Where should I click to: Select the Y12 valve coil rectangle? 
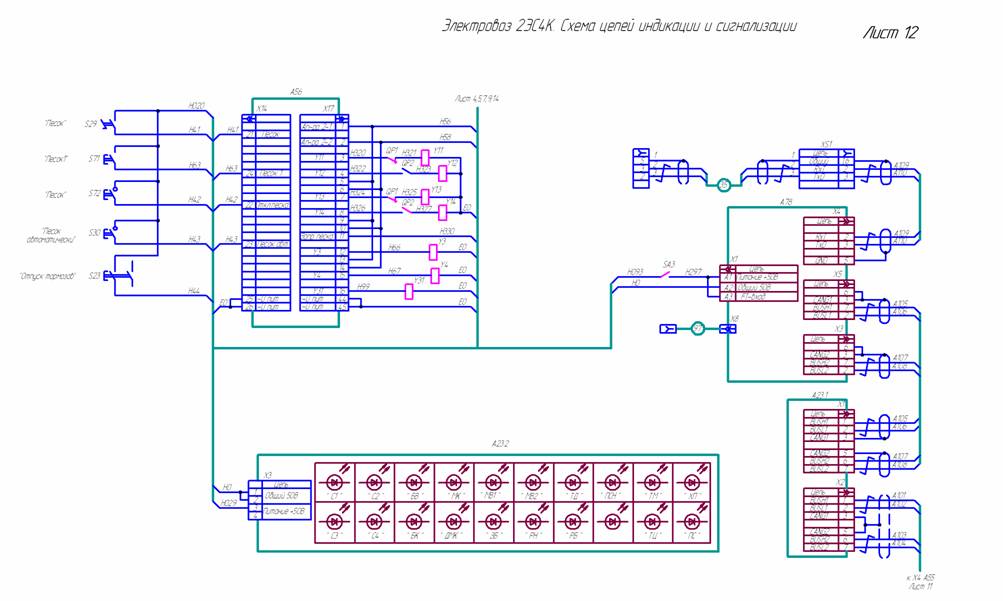443,173
